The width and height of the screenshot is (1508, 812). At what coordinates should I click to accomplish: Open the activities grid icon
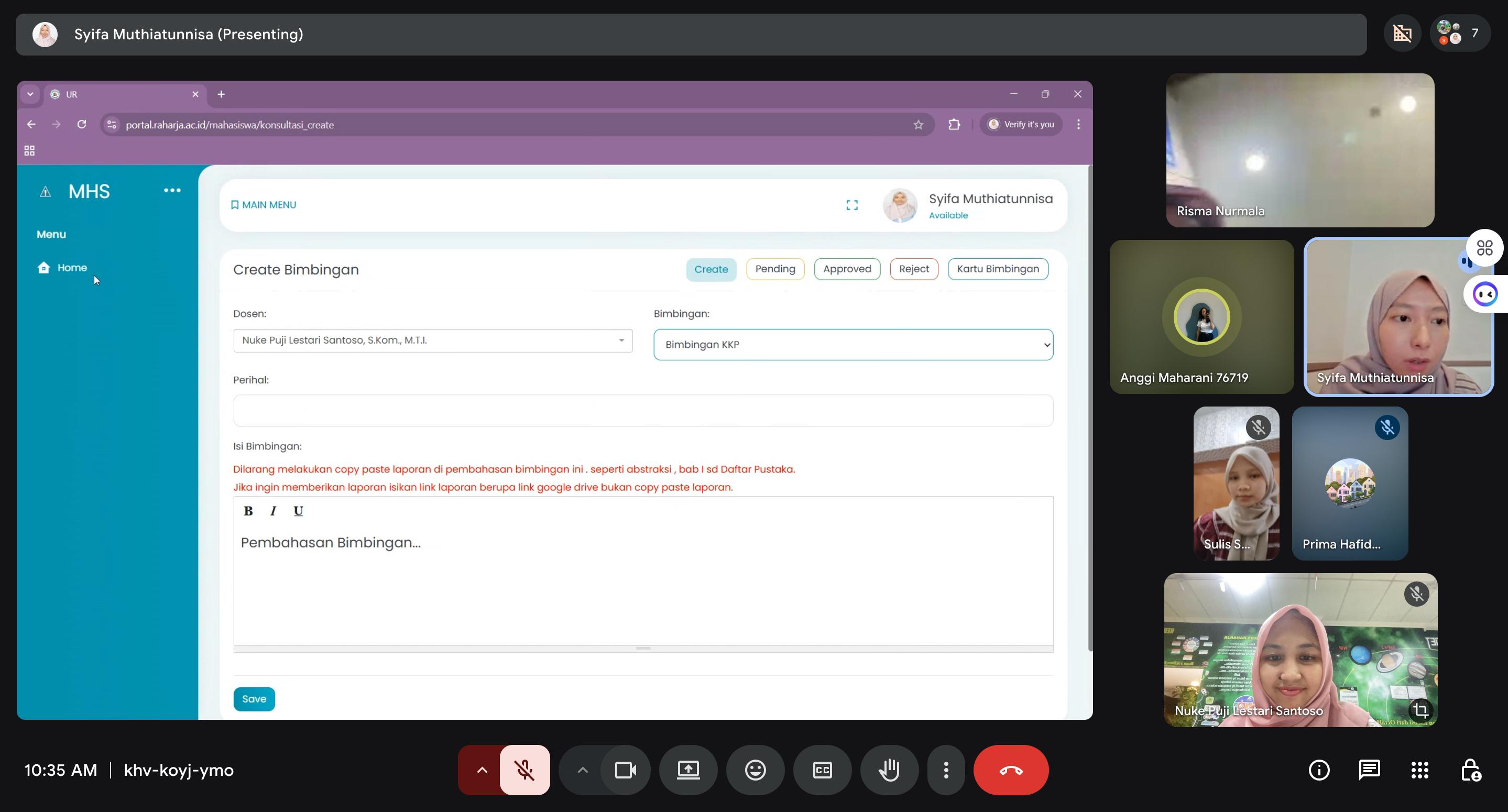tap(1419, 770)
